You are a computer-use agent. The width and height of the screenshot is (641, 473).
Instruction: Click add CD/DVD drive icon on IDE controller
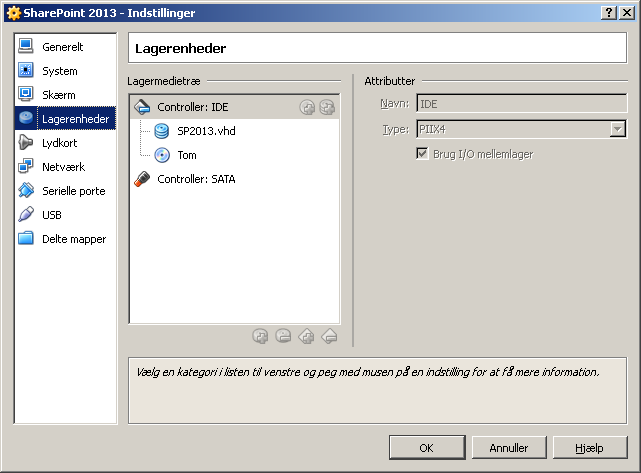[307, 107]
